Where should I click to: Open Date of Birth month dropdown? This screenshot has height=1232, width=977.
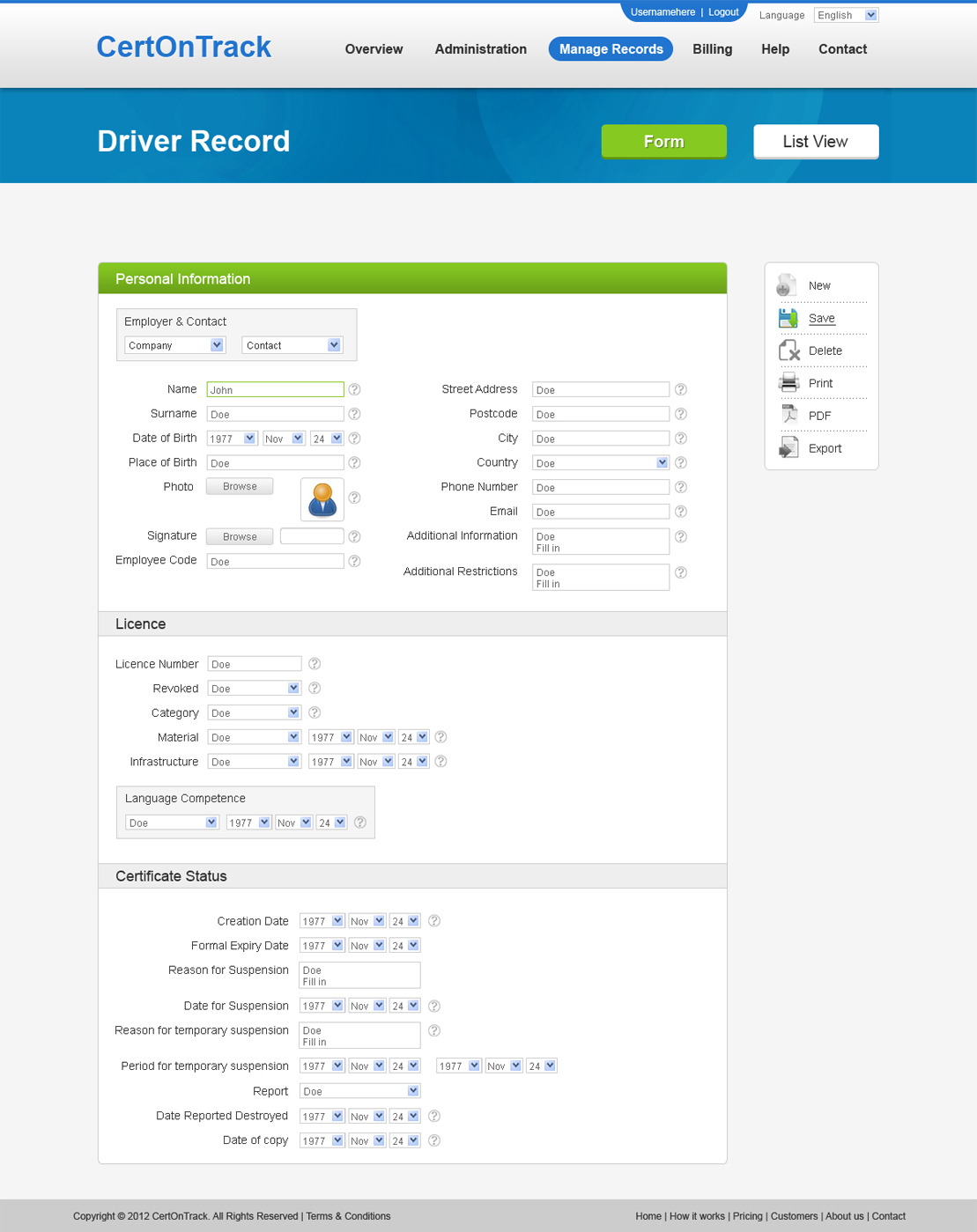tap(284, 439)
